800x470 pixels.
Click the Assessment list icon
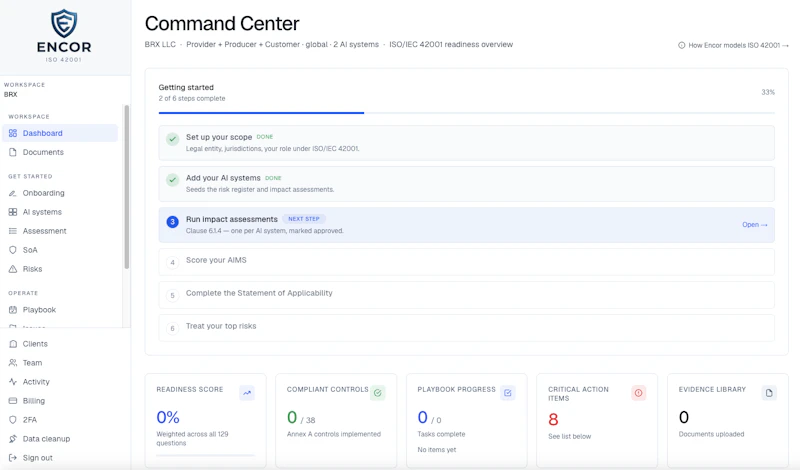click(13, 231)
